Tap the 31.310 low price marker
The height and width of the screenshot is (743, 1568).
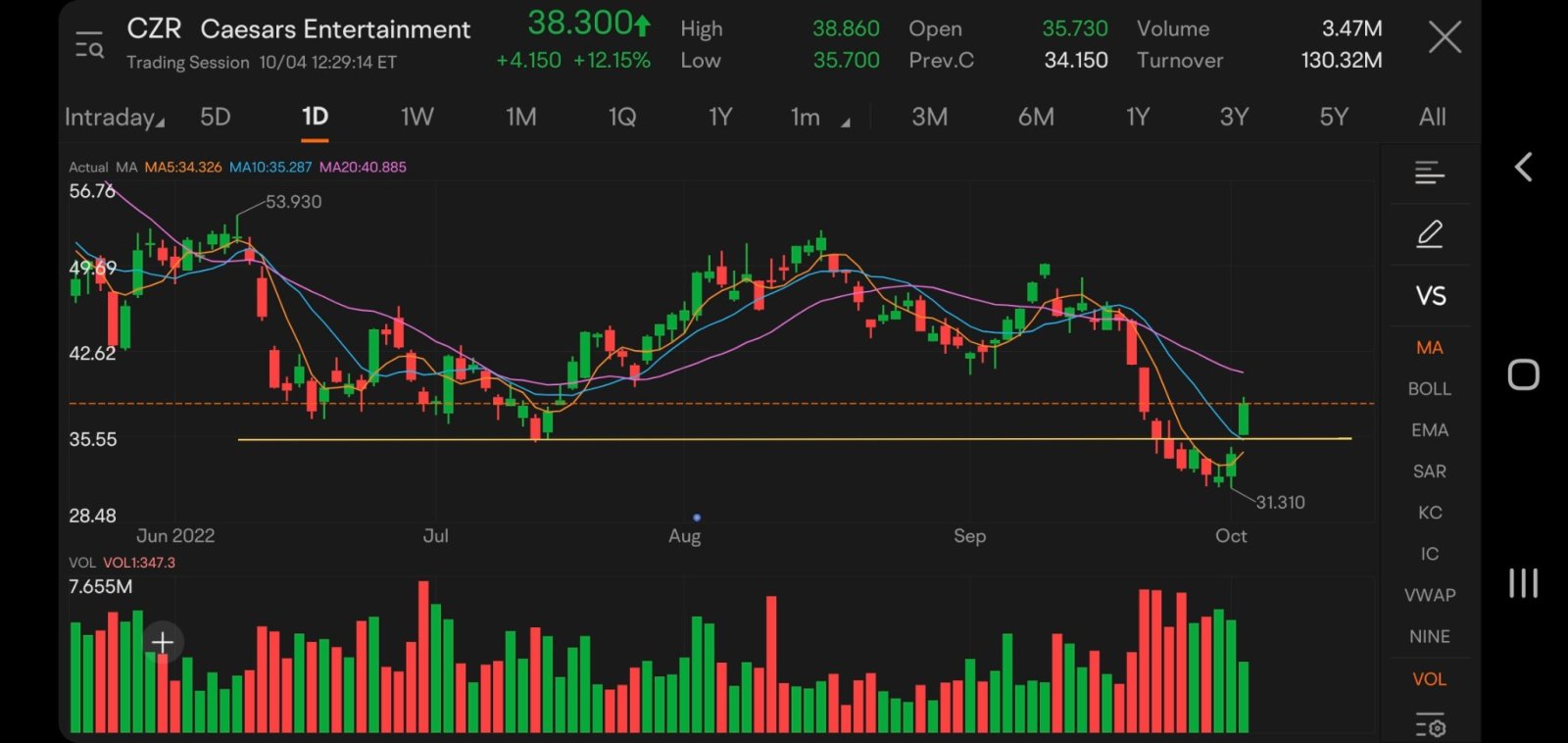coord(1280,503)
